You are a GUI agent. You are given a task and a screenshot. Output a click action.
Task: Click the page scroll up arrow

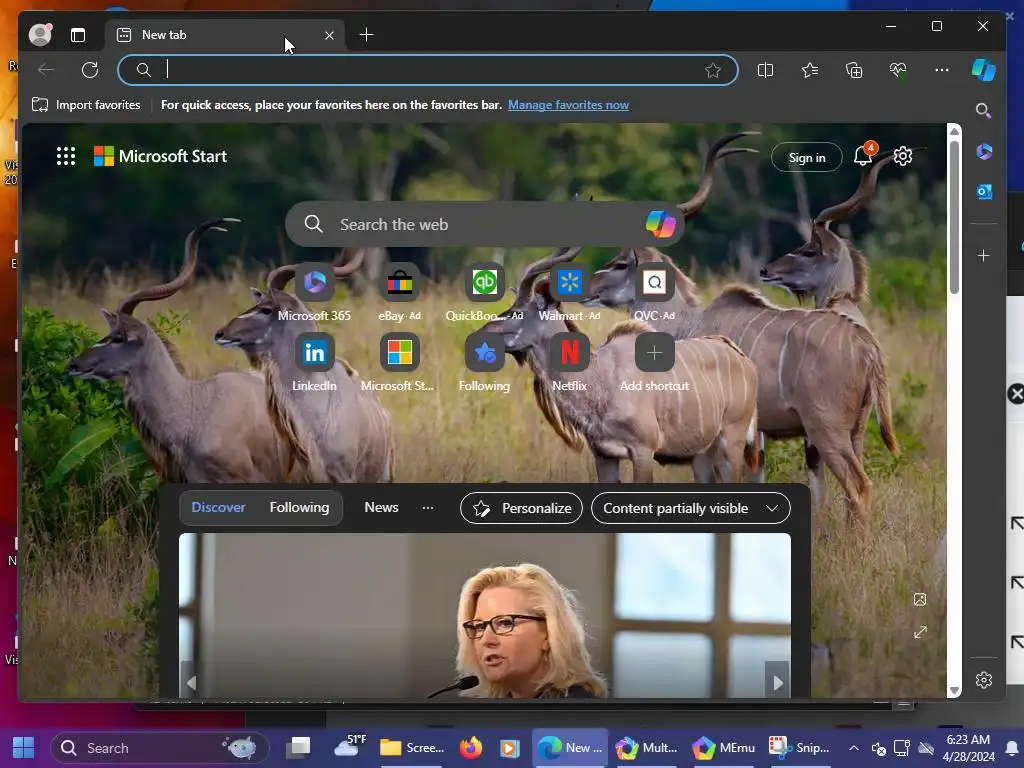[954, 131]
